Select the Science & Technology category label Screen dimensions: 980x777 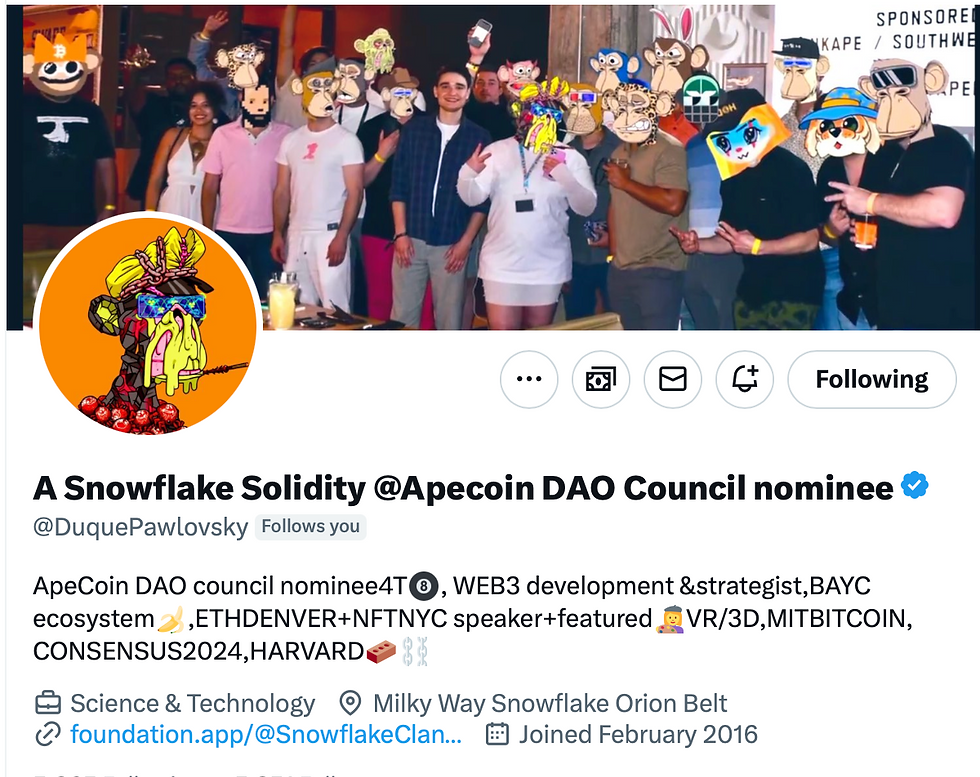pyautogui.click(x=192, y=703)
